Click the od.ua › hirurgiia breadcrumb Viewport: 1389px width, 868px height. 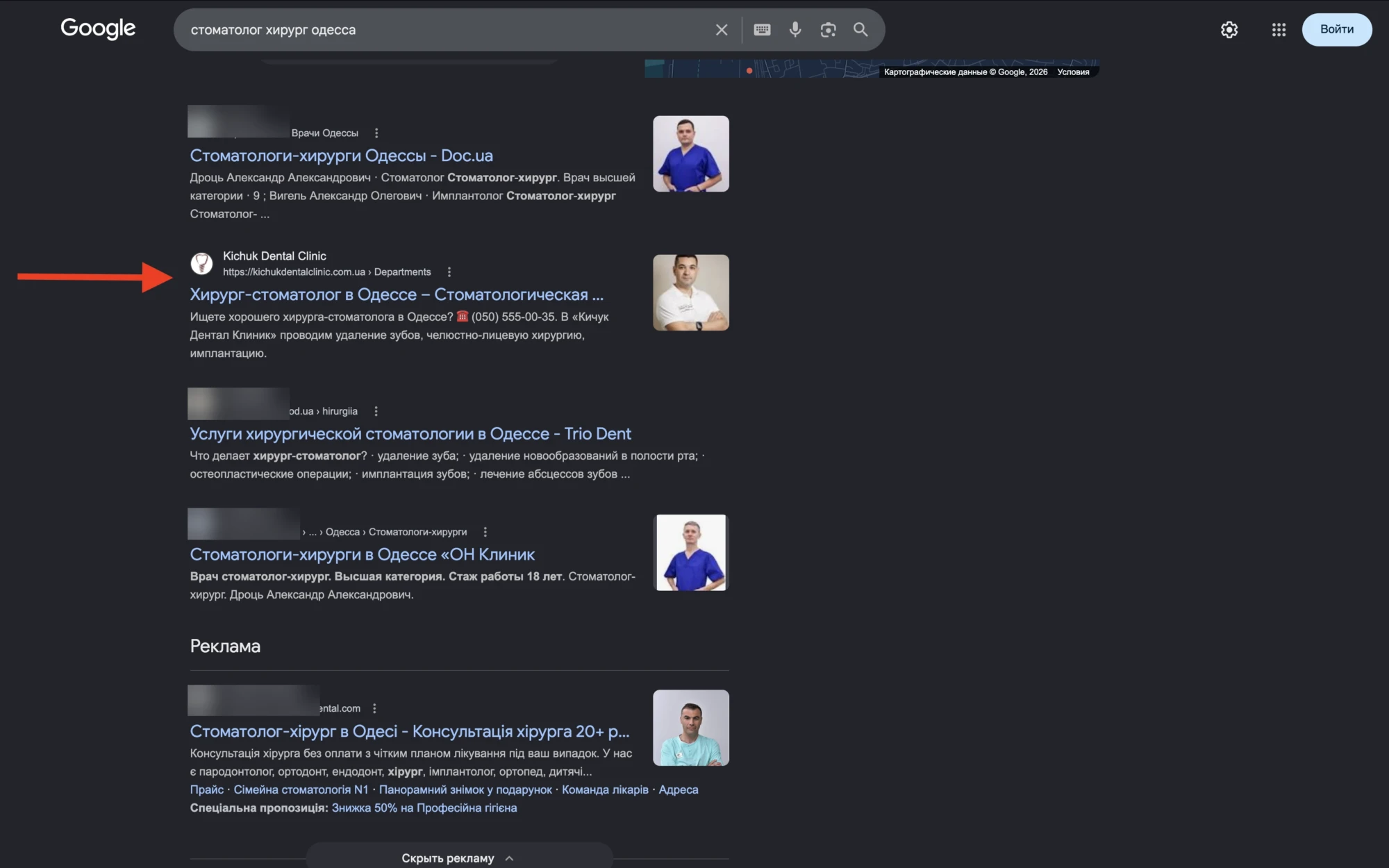coord(324,411)
